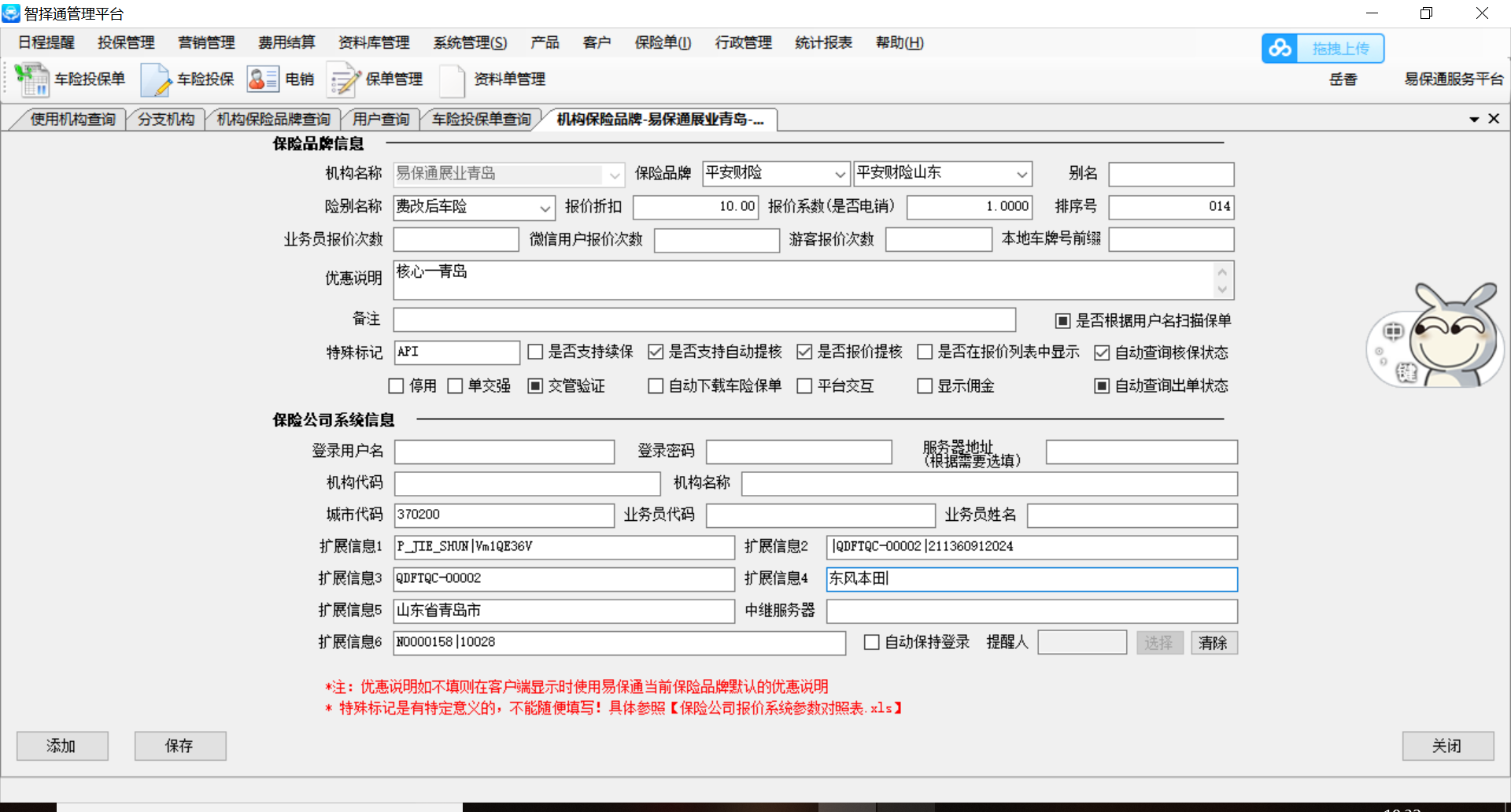Click the cloud upload icon beside 拖拽上传
Viewport: 1511px width, 812px height.
pos(1280,49)
